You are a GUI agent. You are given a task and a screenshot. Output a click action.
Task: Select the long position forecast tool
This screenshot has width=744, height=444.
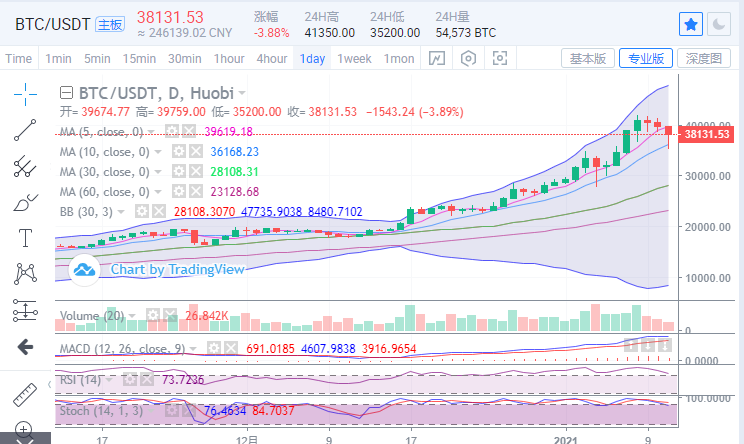click(25, 310)
